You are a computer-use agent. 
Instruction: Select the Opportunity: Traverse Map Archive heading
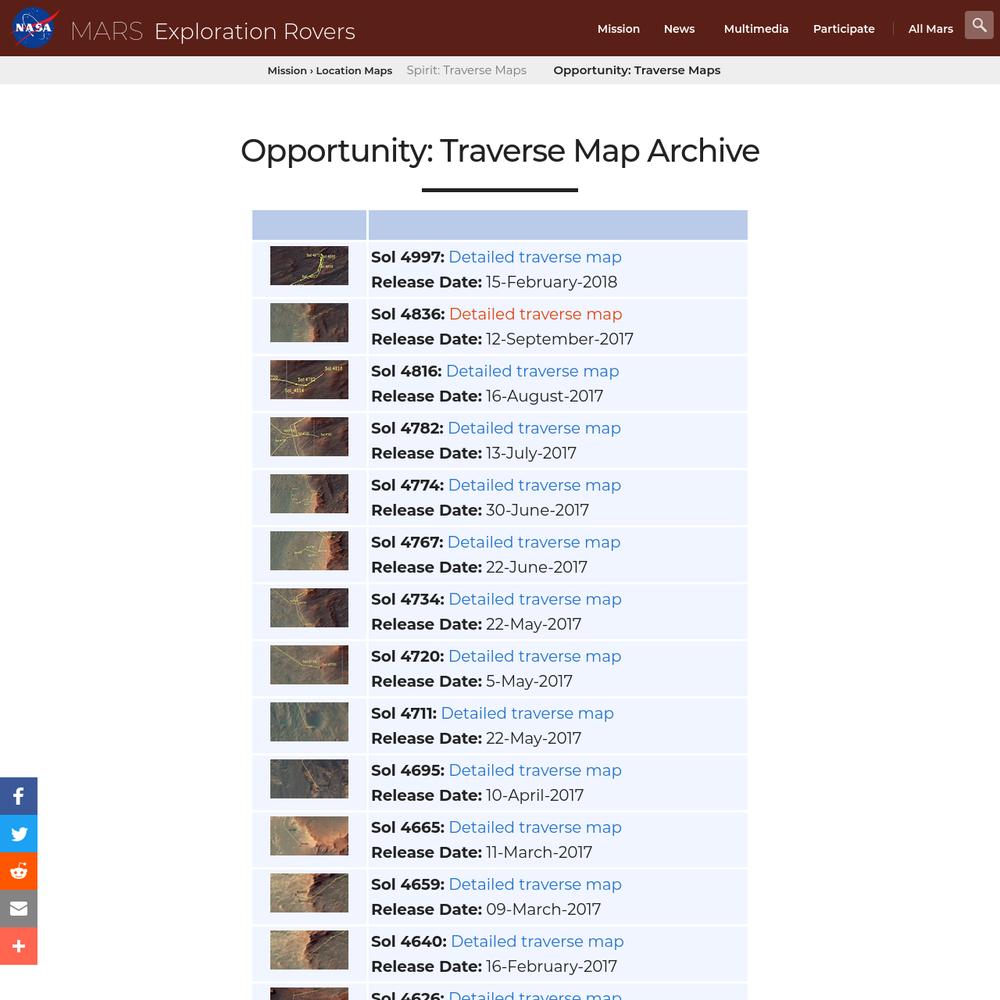[500, 151]
